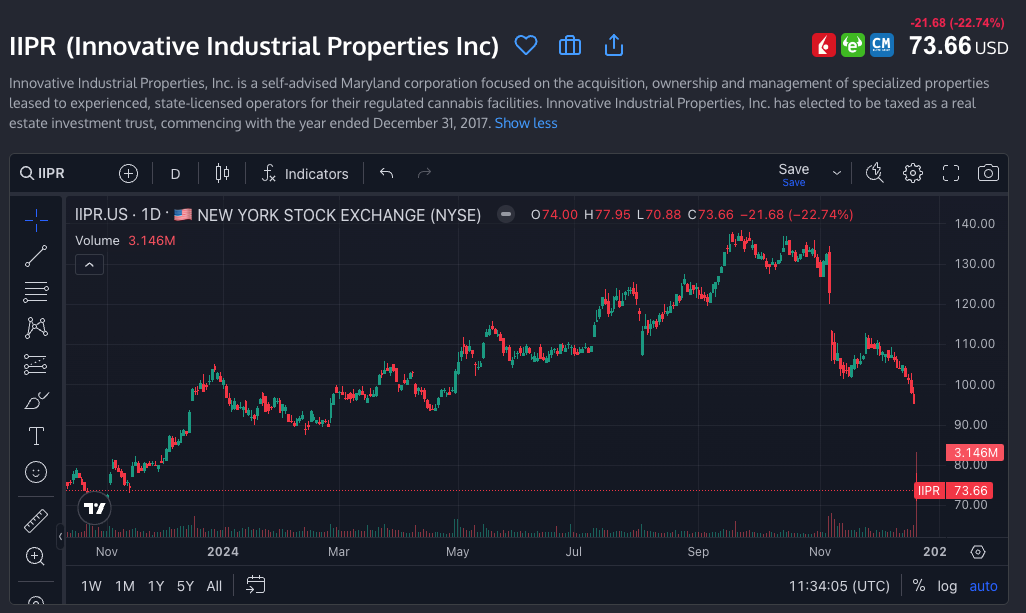Select the All time range

point(214,586)
